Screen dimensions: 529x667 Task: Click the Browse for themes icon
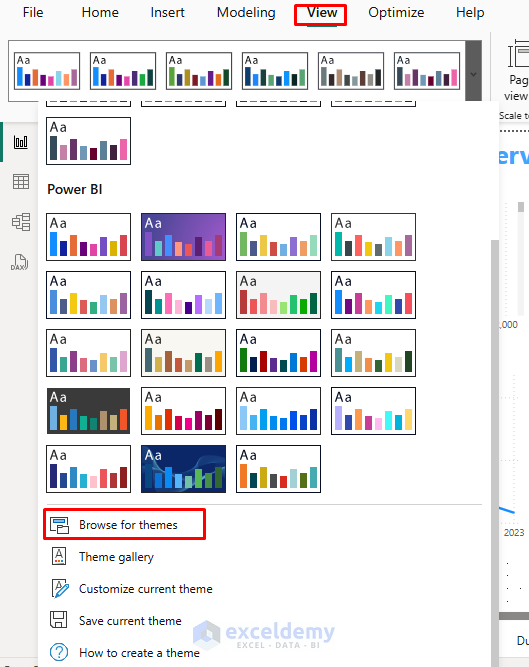[x=59, y=525]
